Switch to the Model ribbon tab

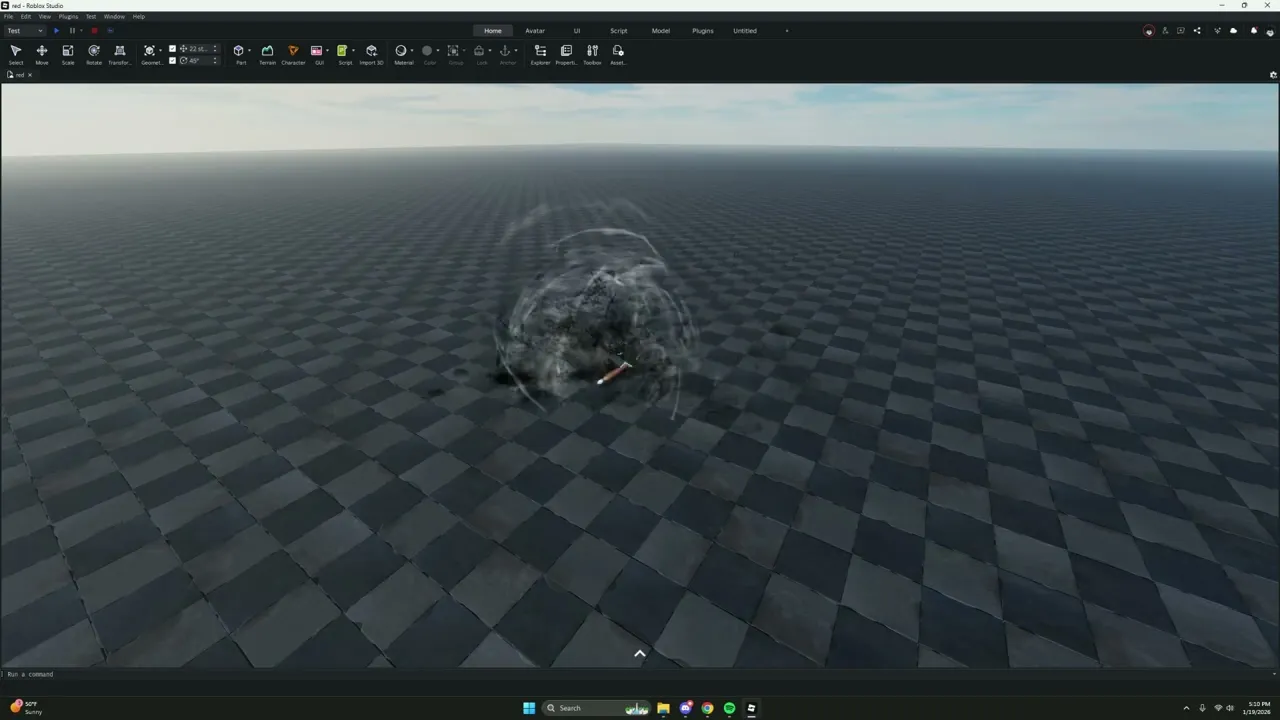click(661, 31)
